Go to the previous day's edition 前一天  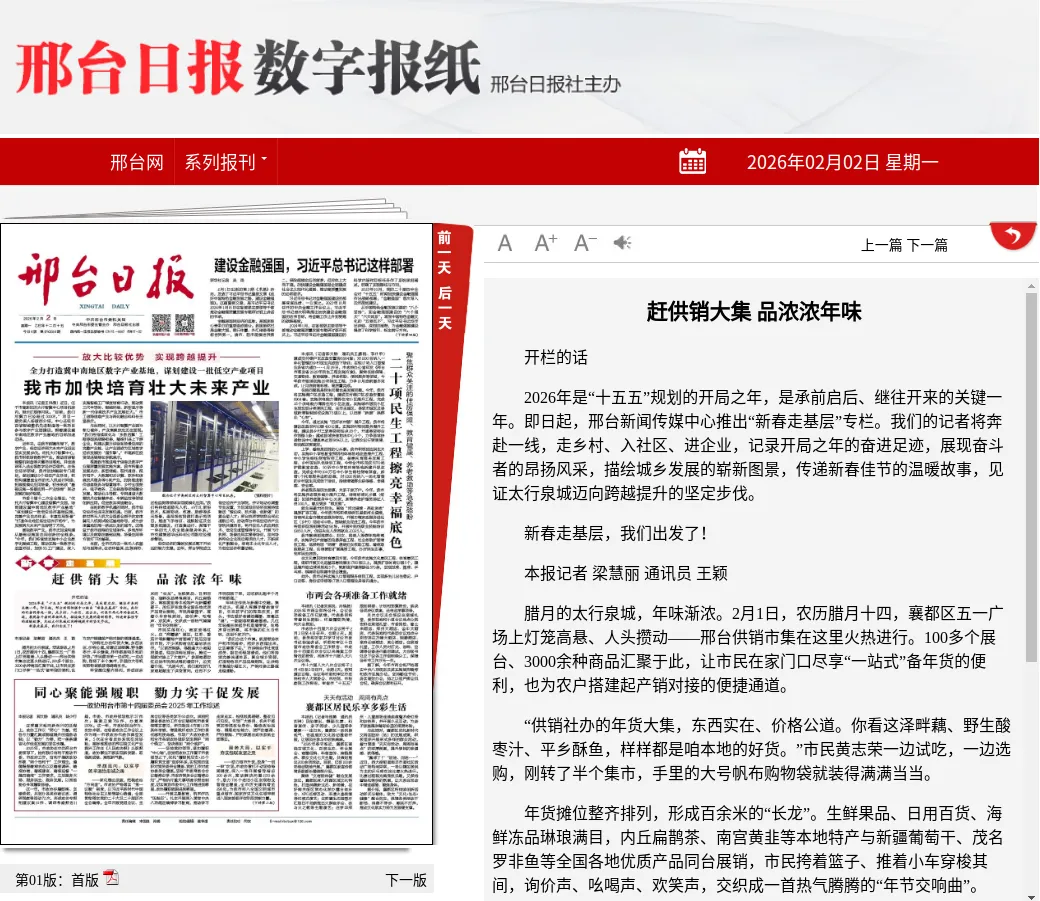(444, 253)
